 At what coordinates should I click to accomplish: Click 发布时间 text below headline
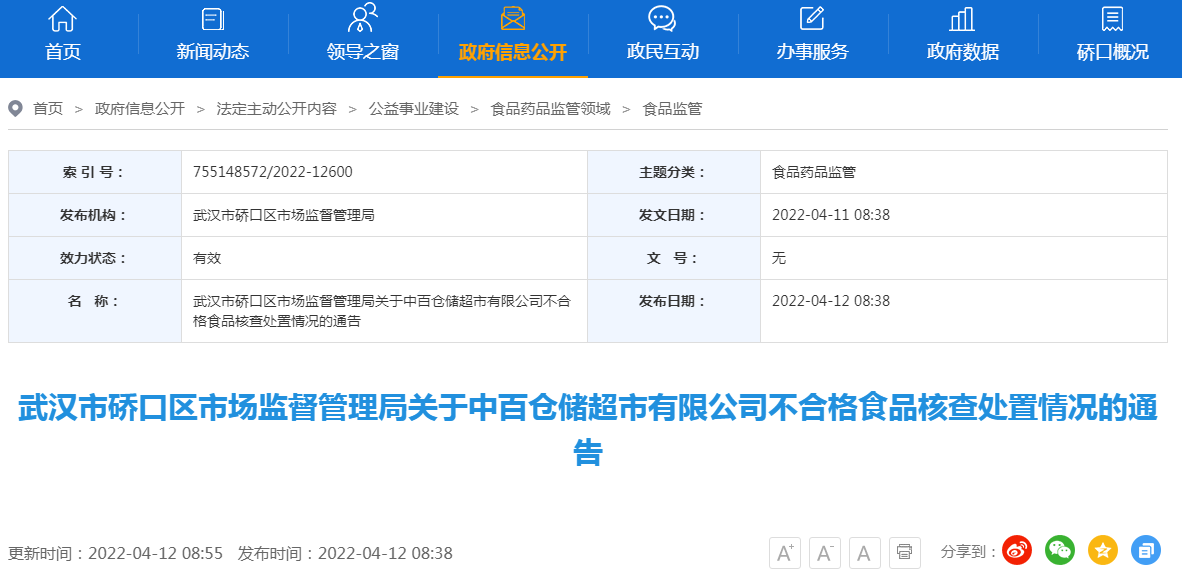tap(345, 553)
